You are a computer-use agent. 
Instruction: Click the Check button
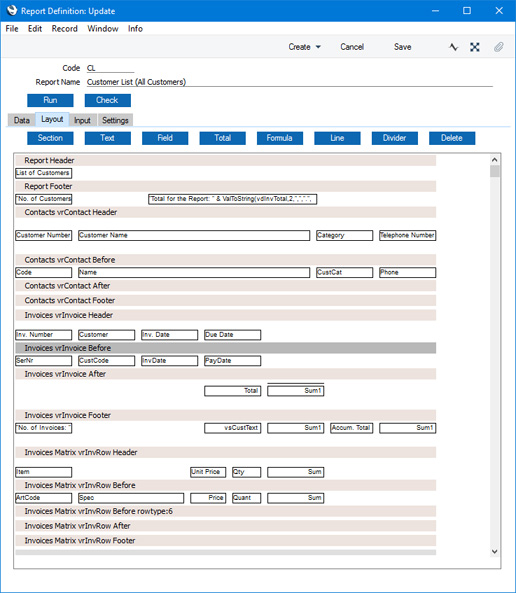pos(107,100)
